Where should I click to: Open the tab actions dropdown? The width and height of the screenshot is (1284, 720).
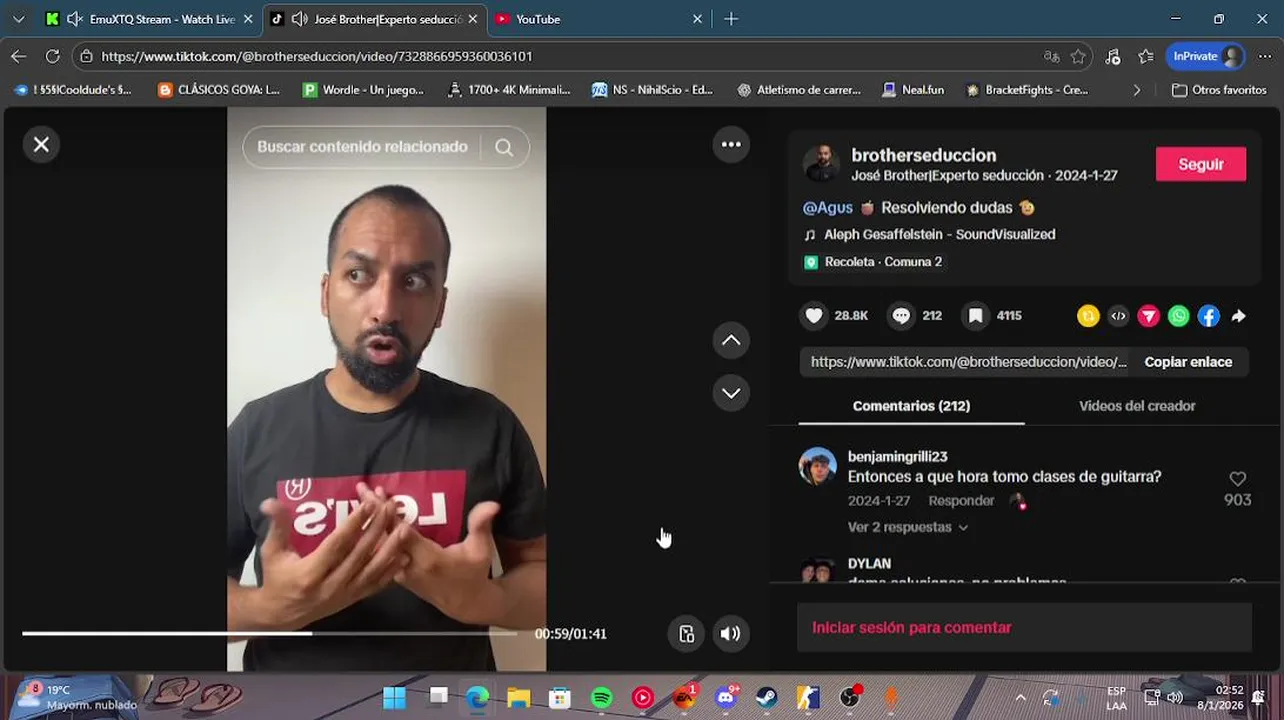(18, 19)
